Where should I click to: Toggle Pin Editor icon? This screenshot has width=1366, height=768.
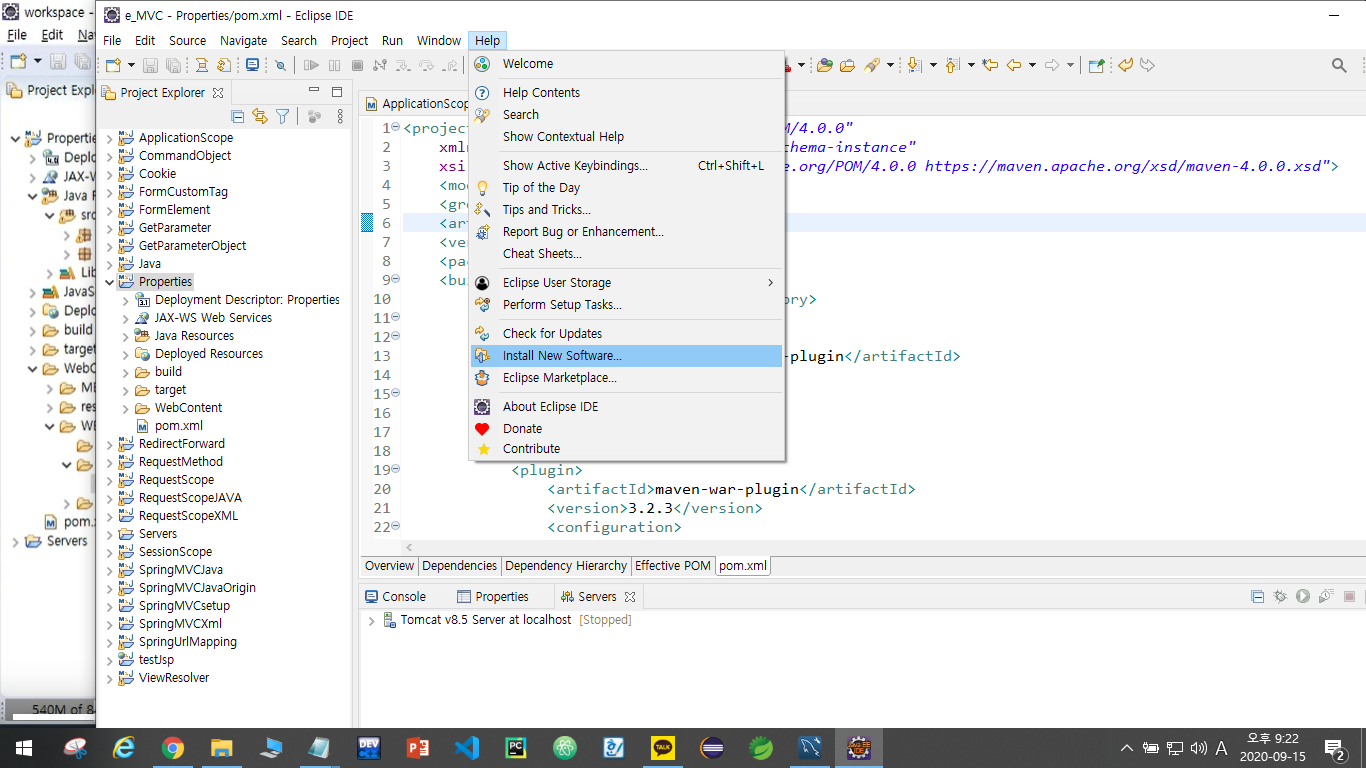point(1096,65)
